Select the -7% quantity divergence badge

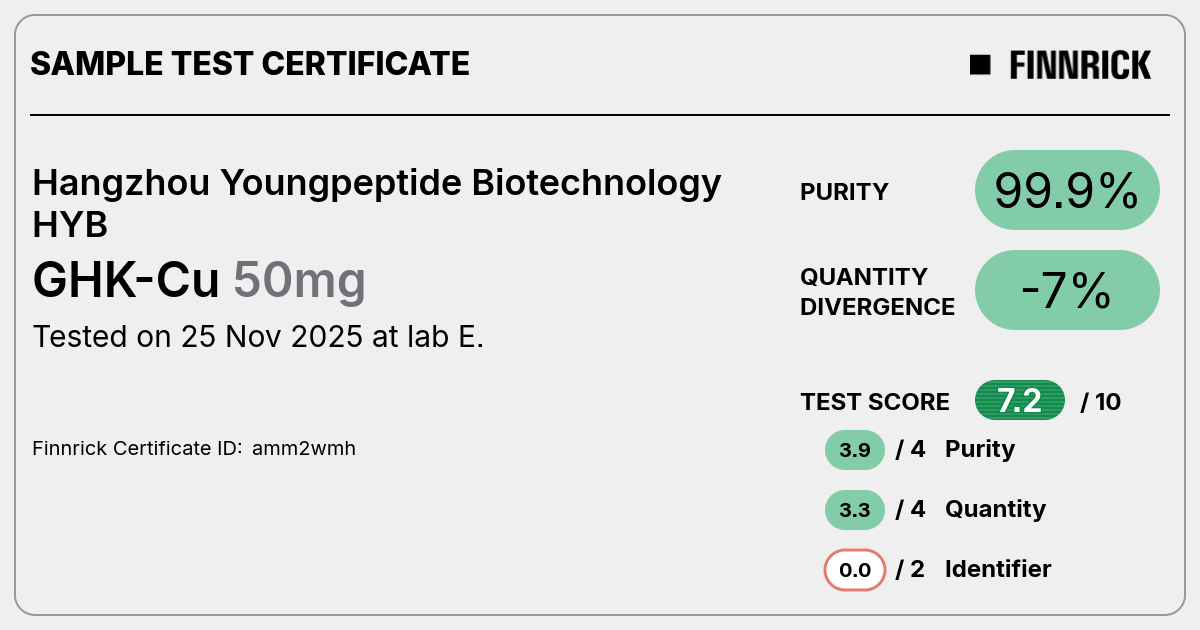[1067, 290]
